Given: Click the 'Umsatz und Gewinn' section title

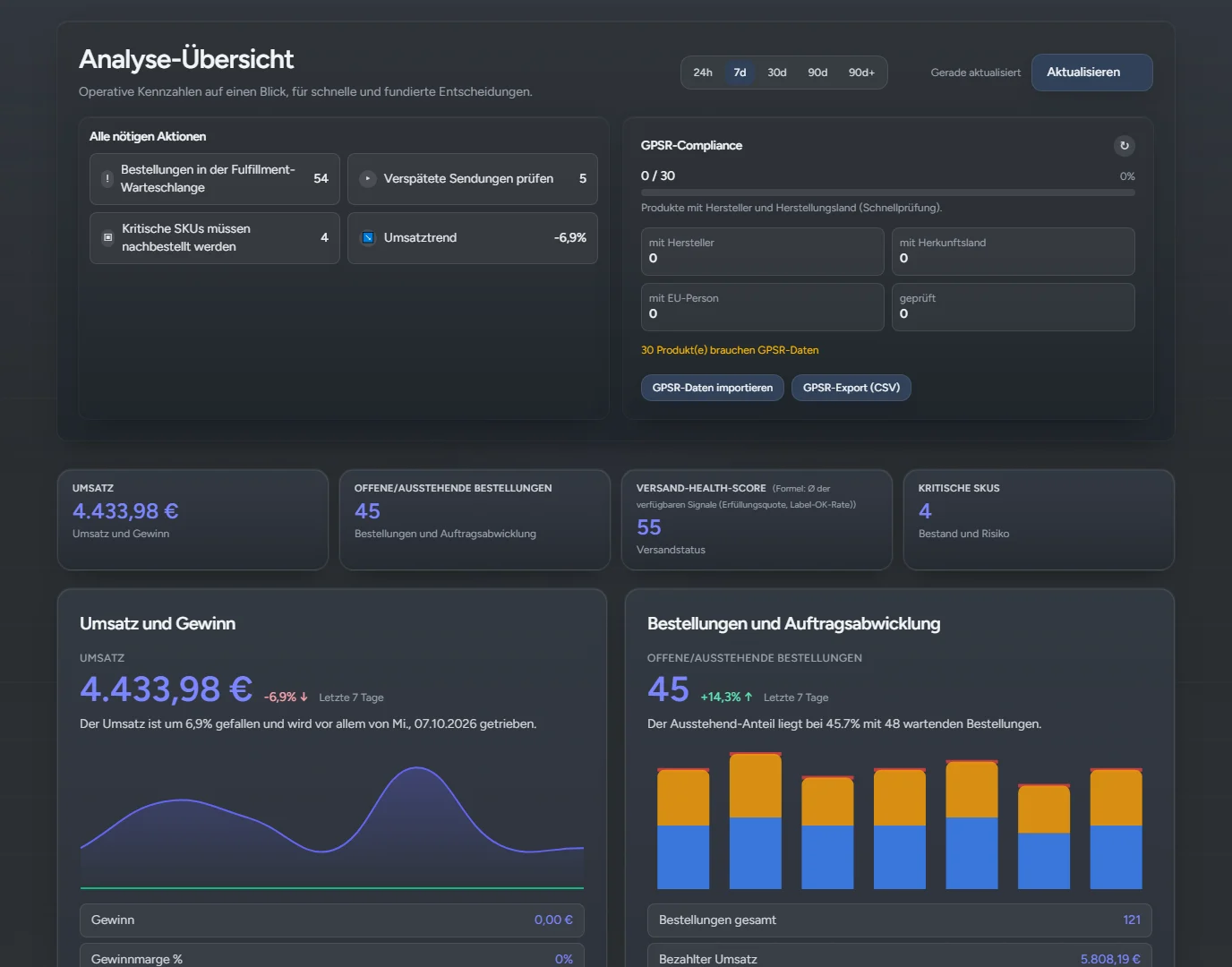Looking at the screenshot, I should click(x=158, y=623).
